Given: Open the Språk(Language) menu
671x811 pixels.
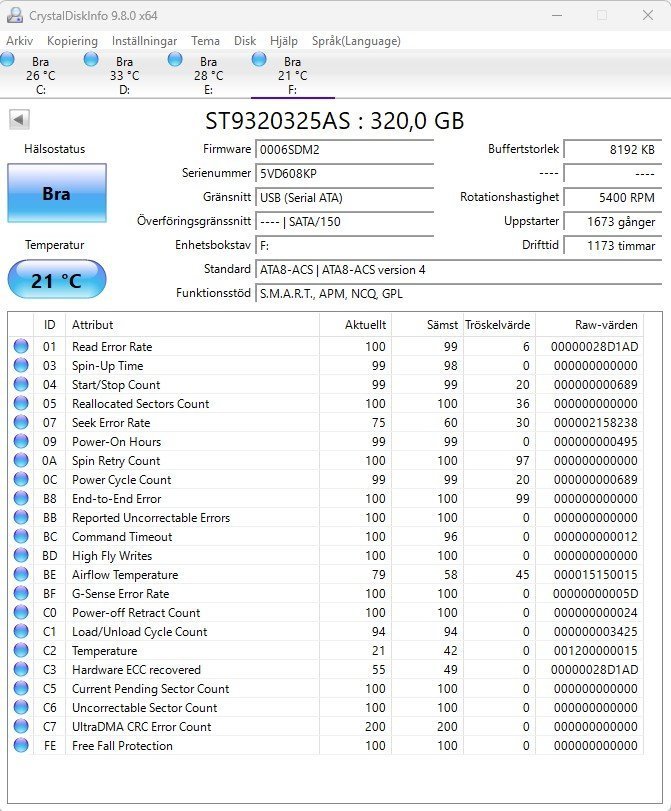Looking at the screenshot, I should 356,41.
